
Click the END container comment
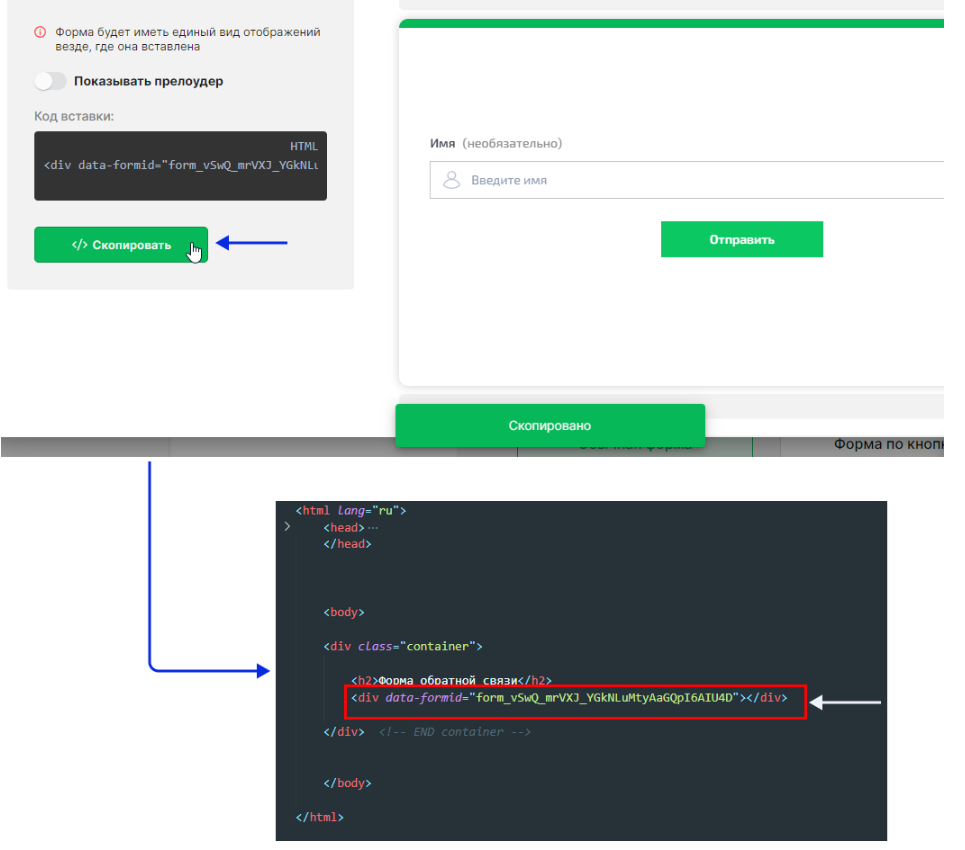pos(454,732)
